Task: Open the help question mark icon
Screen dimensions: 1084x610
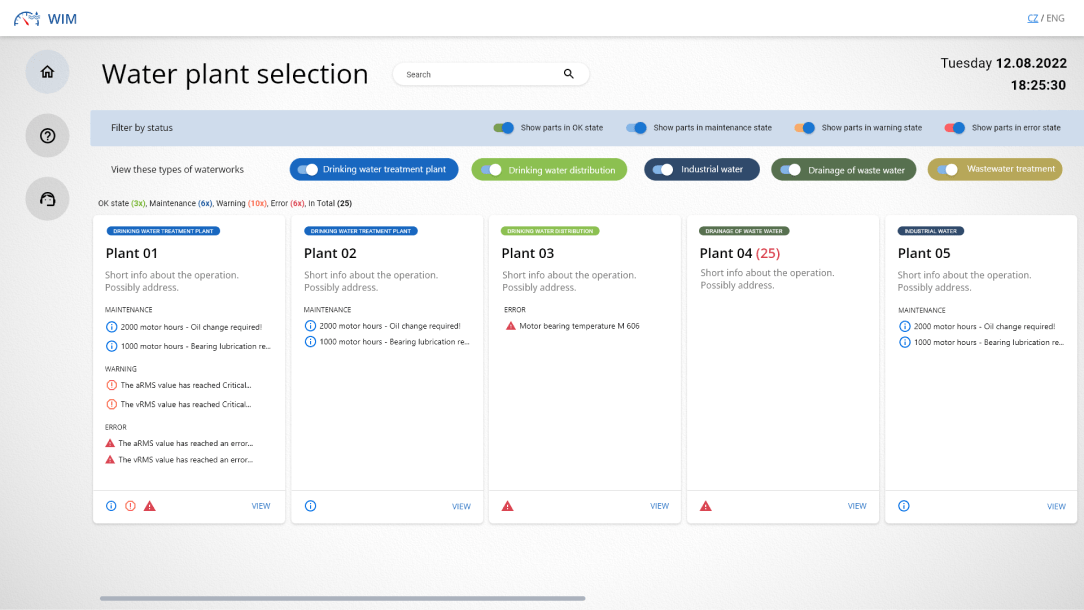Action: 47,136
